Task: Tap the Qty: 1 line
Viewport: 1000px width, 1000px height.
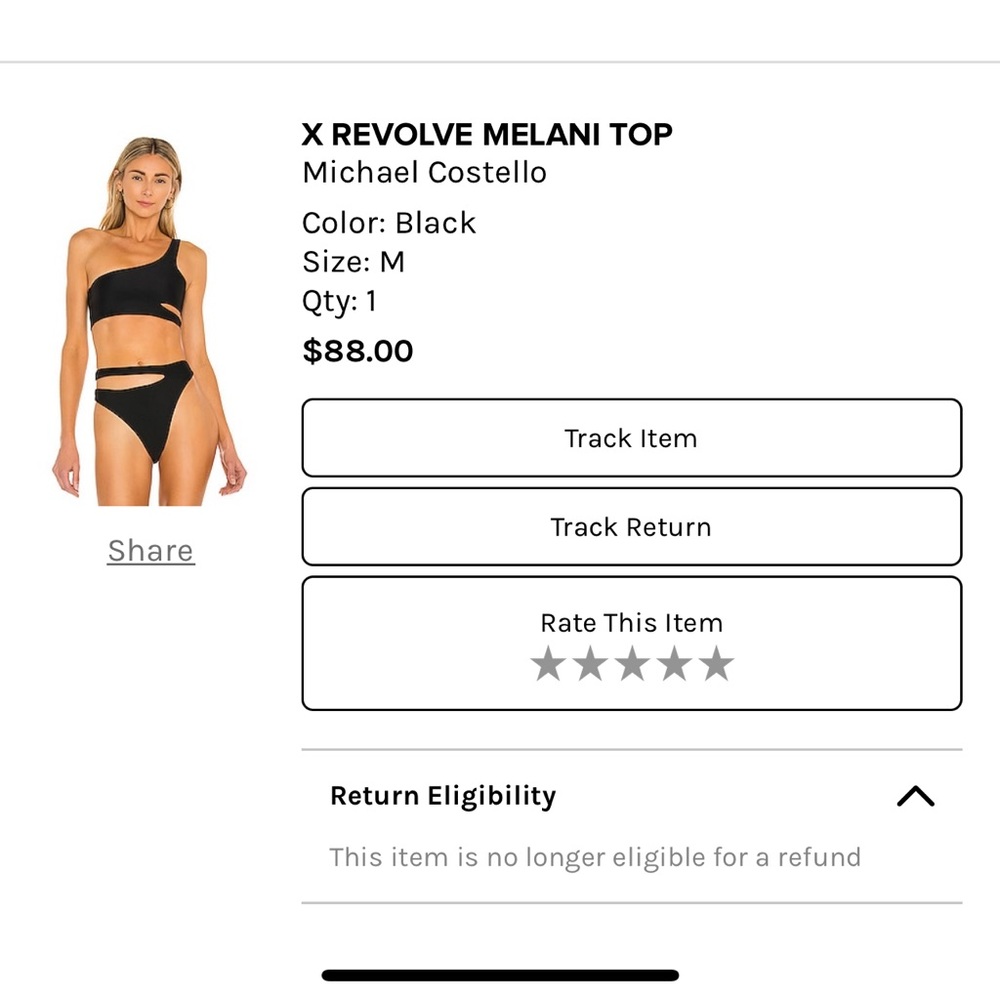Action: pyautogui.click(x=338, y=299)
